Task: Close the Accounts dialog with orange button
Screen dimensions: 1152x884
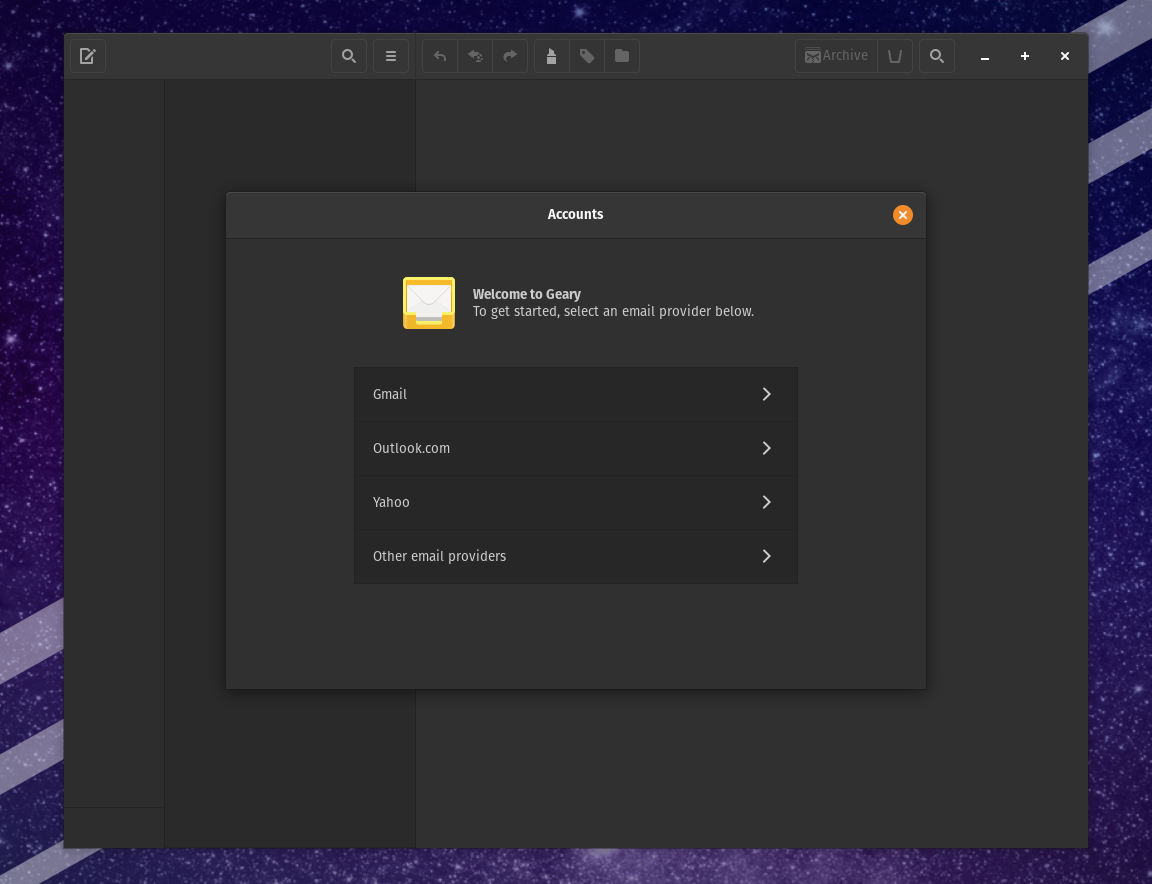Action: tap(903, 215)
